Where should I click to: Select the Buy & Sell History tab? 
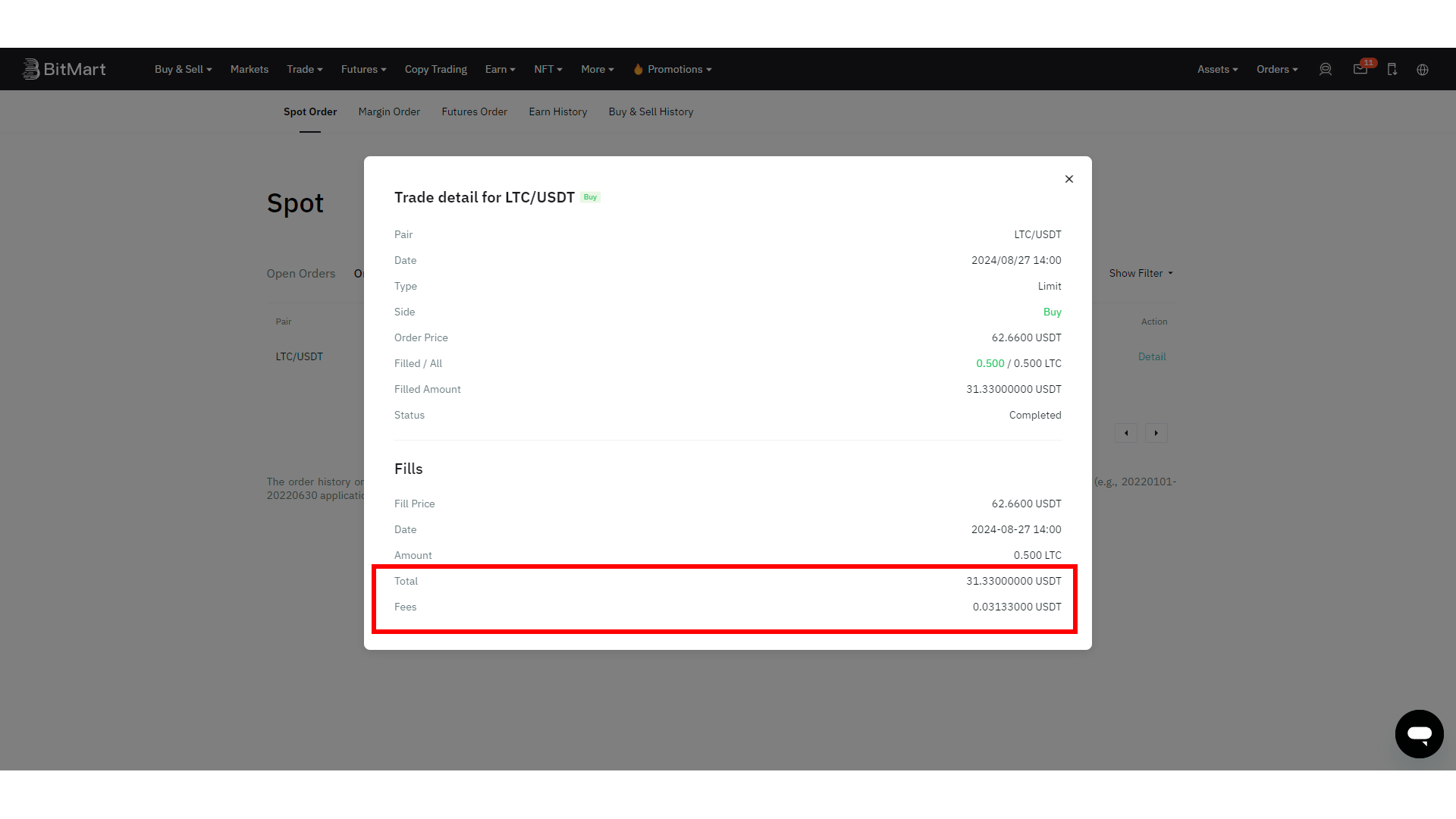tap(651, 111)
